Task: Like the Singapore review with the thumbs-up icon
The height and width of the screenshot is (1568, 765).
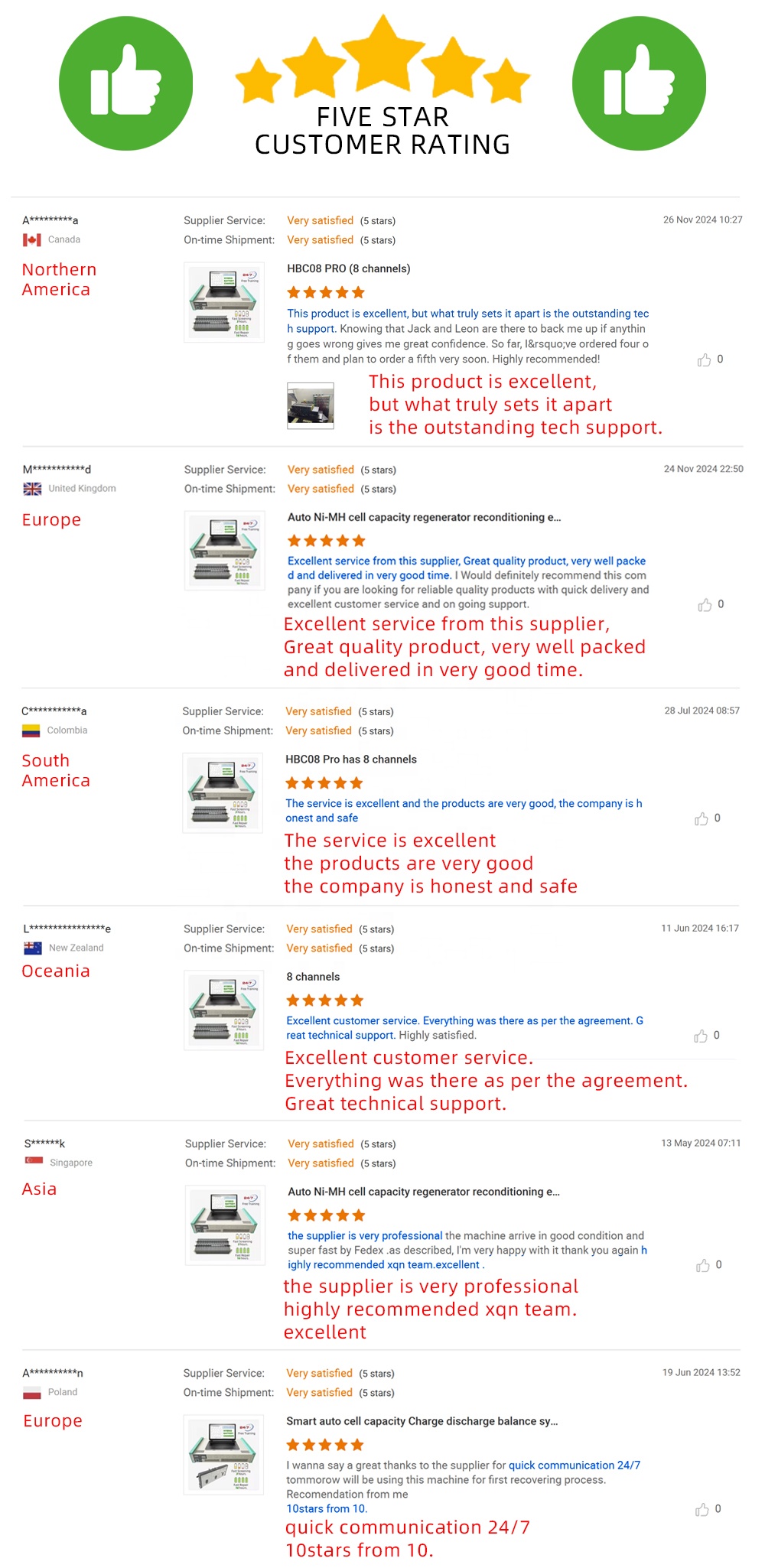Action: (x=703, y=1266)
